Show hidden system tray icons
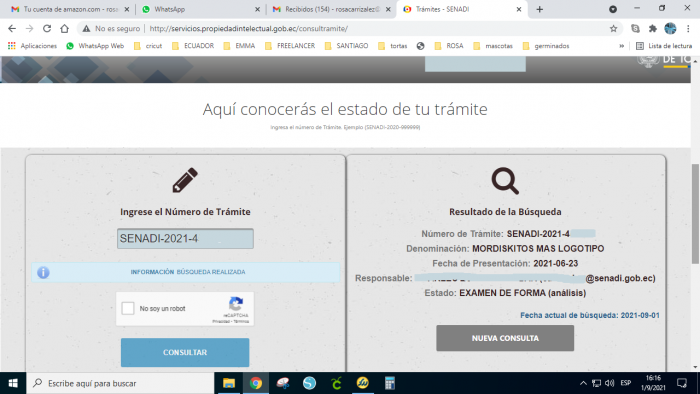The image size is (700, 394). (x=583, y=383)
